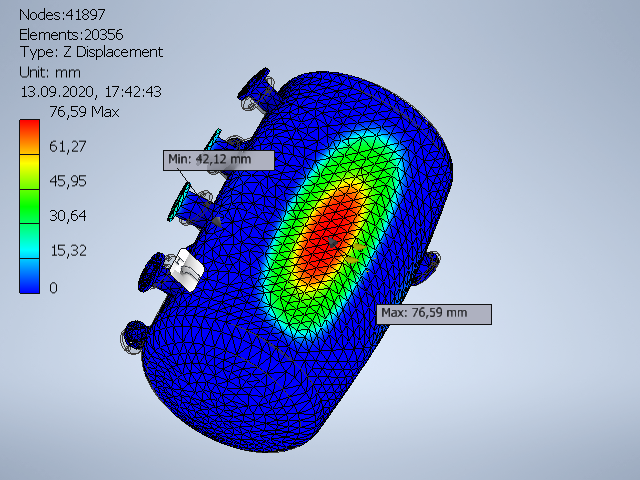Click the white load glyph on the vessel
Viewport: 640px width, 480px height.
[187, 270]
